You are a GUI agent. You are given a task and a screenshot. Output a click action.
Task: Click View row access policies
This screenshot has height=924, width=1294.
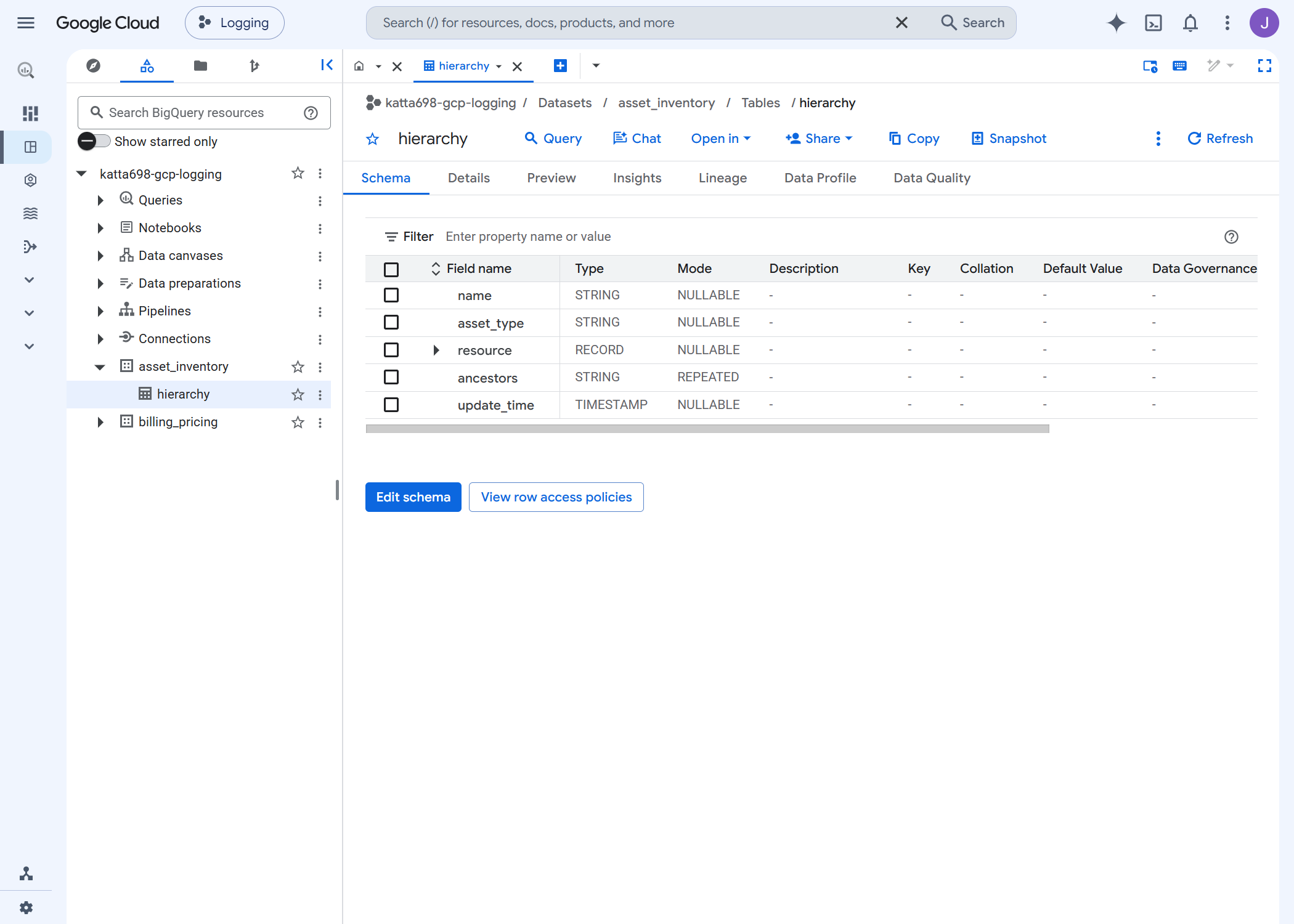coord(556,497)
